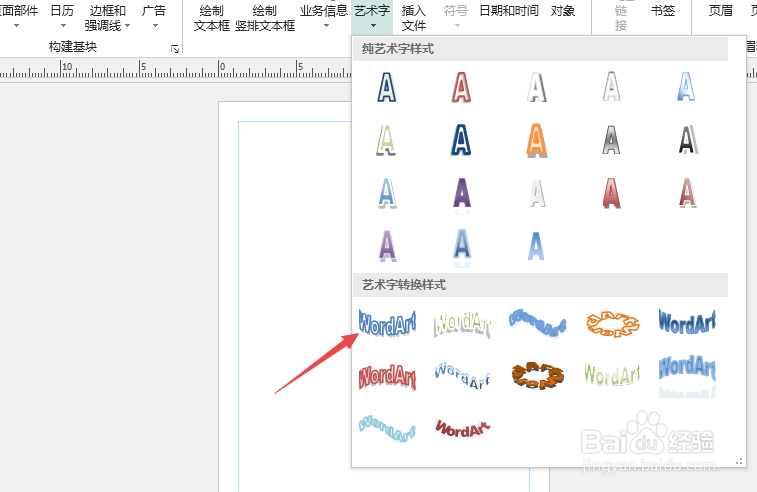The image size is (757, 492).
Task: Click the horizontal ruler at mark 10
Action: tap(66, 68)
